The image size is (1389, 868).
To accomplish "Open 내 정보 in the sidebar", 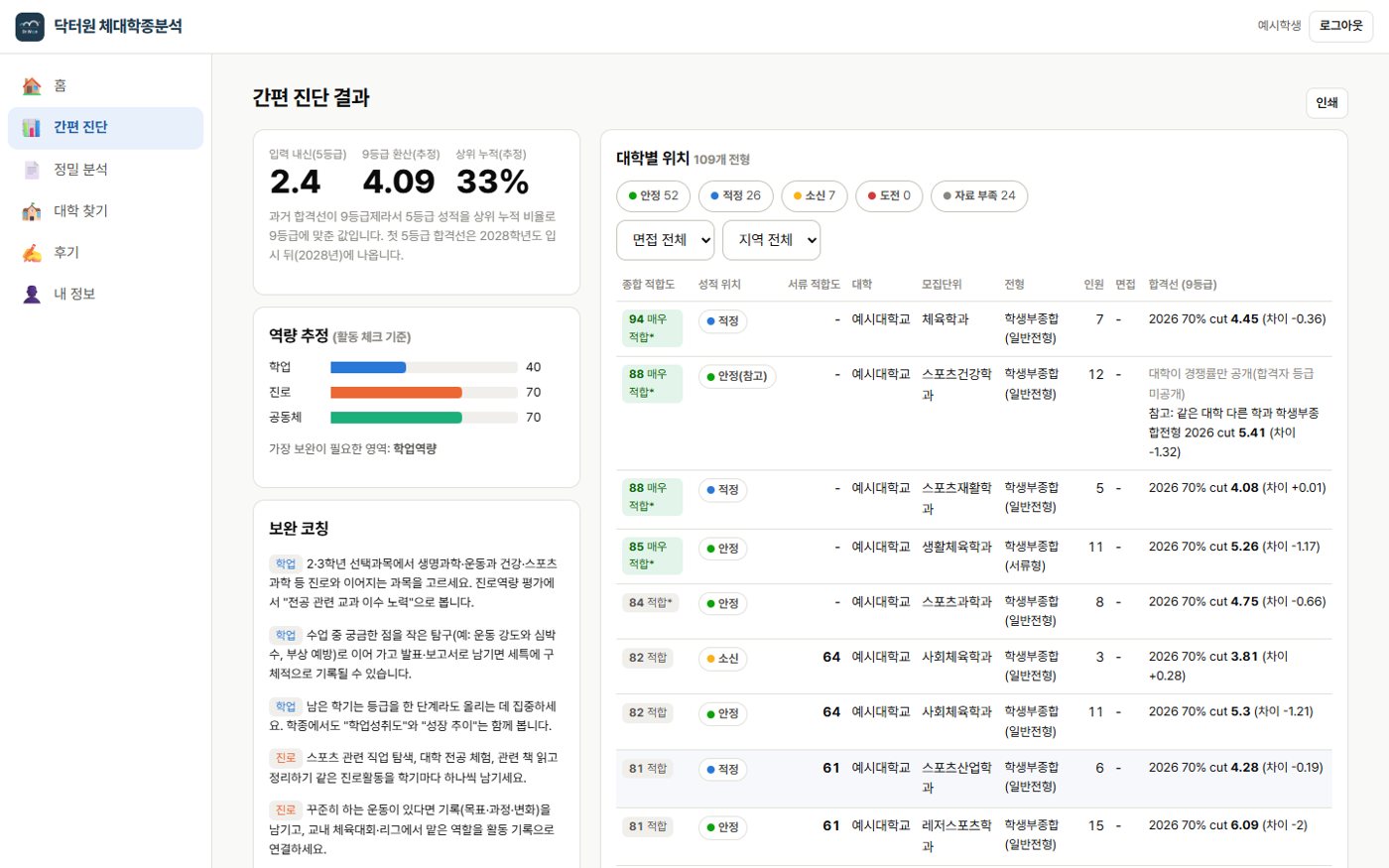I will tap(105, 295).
